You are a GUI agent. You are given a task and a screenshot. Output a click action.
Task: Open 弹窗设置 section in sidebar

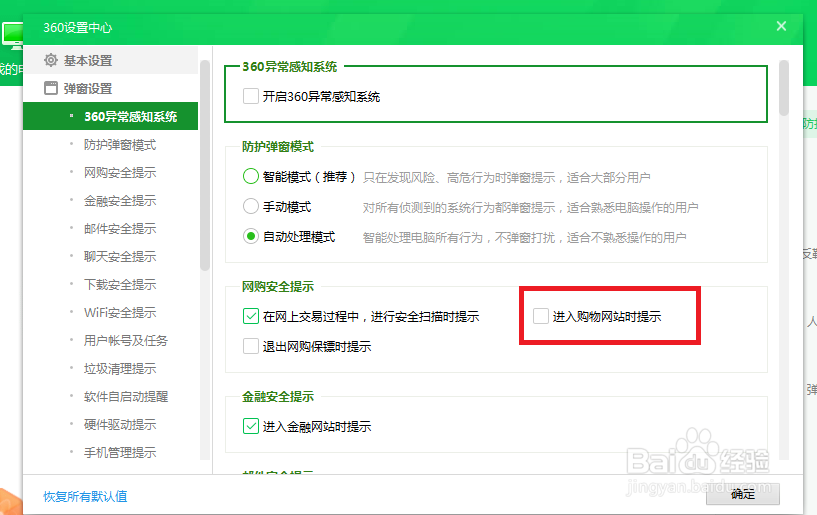pos(110,88)
